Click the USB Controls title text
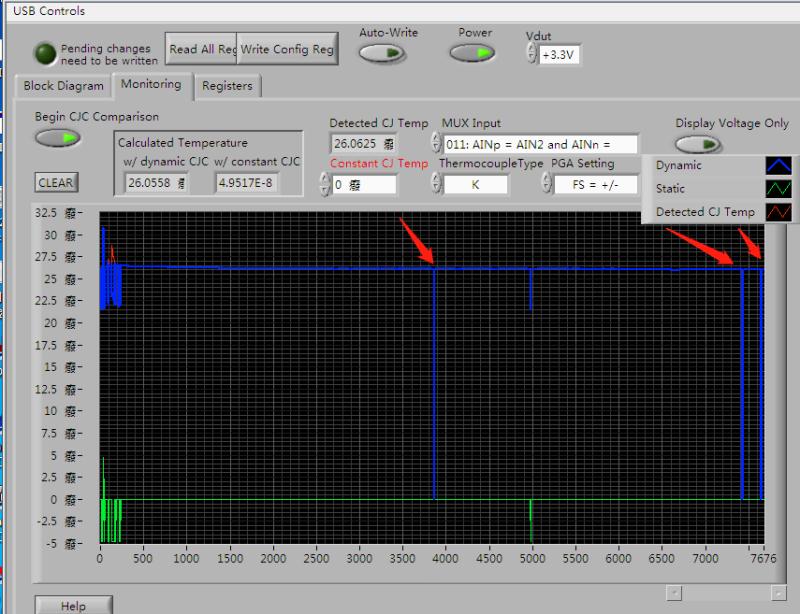The height and width of the screenshot is (614, 800). click(49, 11)
